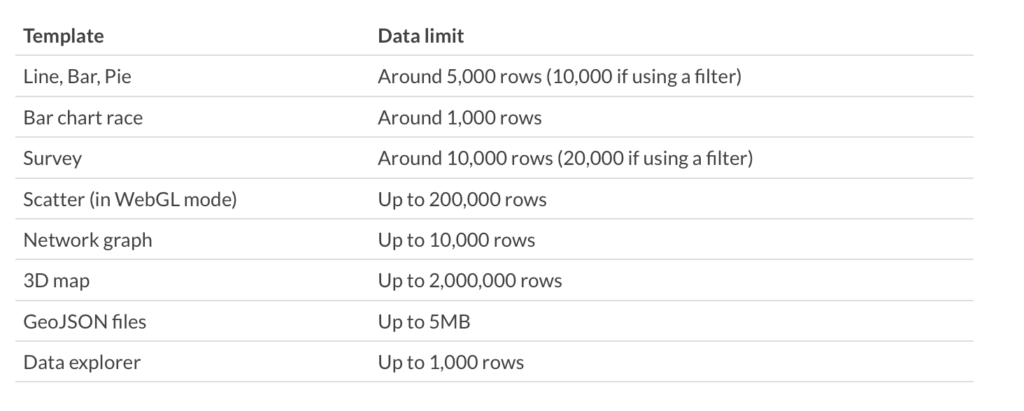The height and width of the screenshot is (411, 1024).
Task: Click the '20,000 if using a filter' note
Action: (x=655, y=159)
